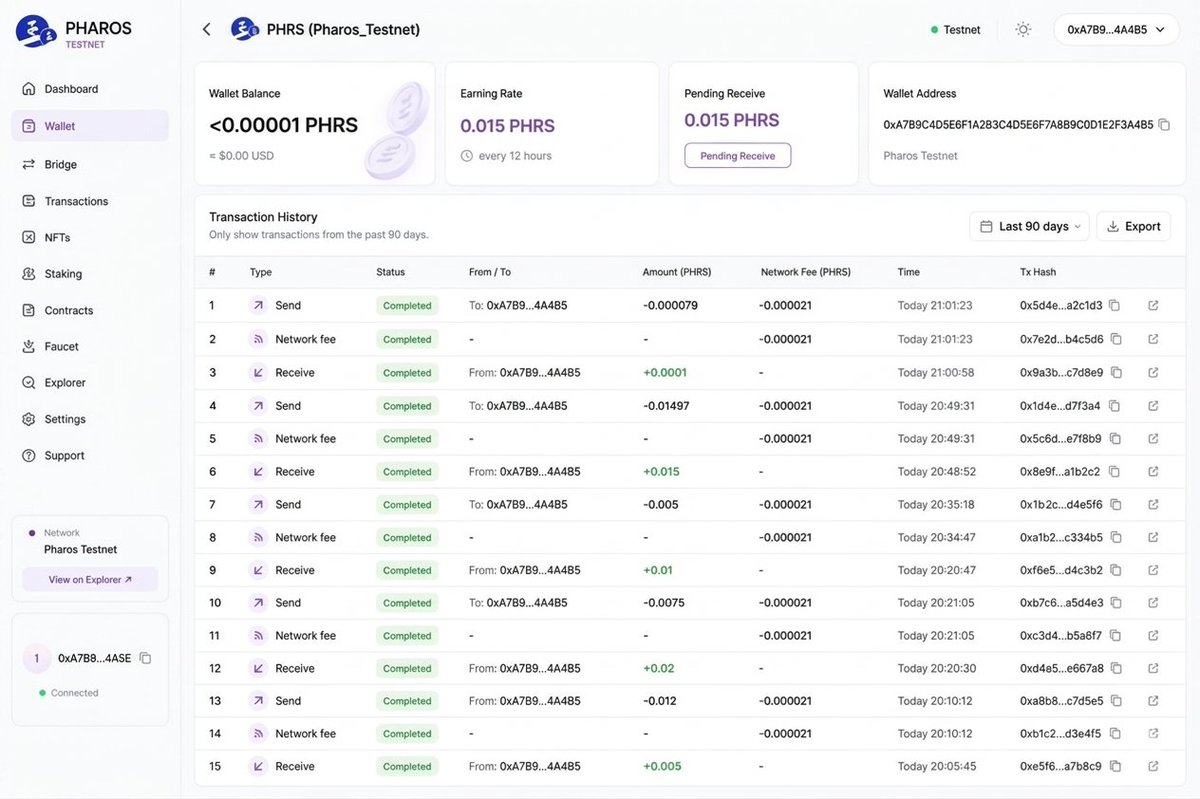Viewport: 1200px width, 799px height.
Task: Open the NFTs section
Action: coord(90,237)
